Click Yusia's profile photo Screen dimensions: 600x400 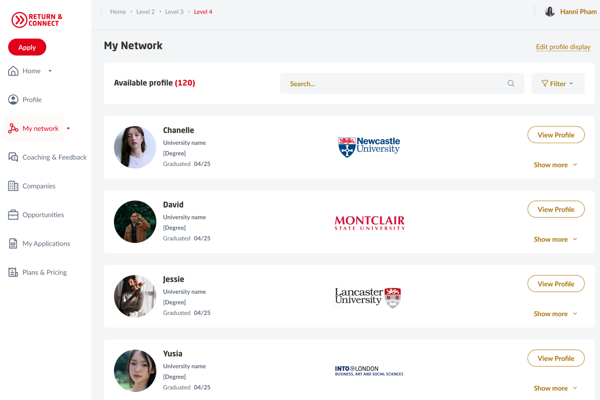[135, 371]
